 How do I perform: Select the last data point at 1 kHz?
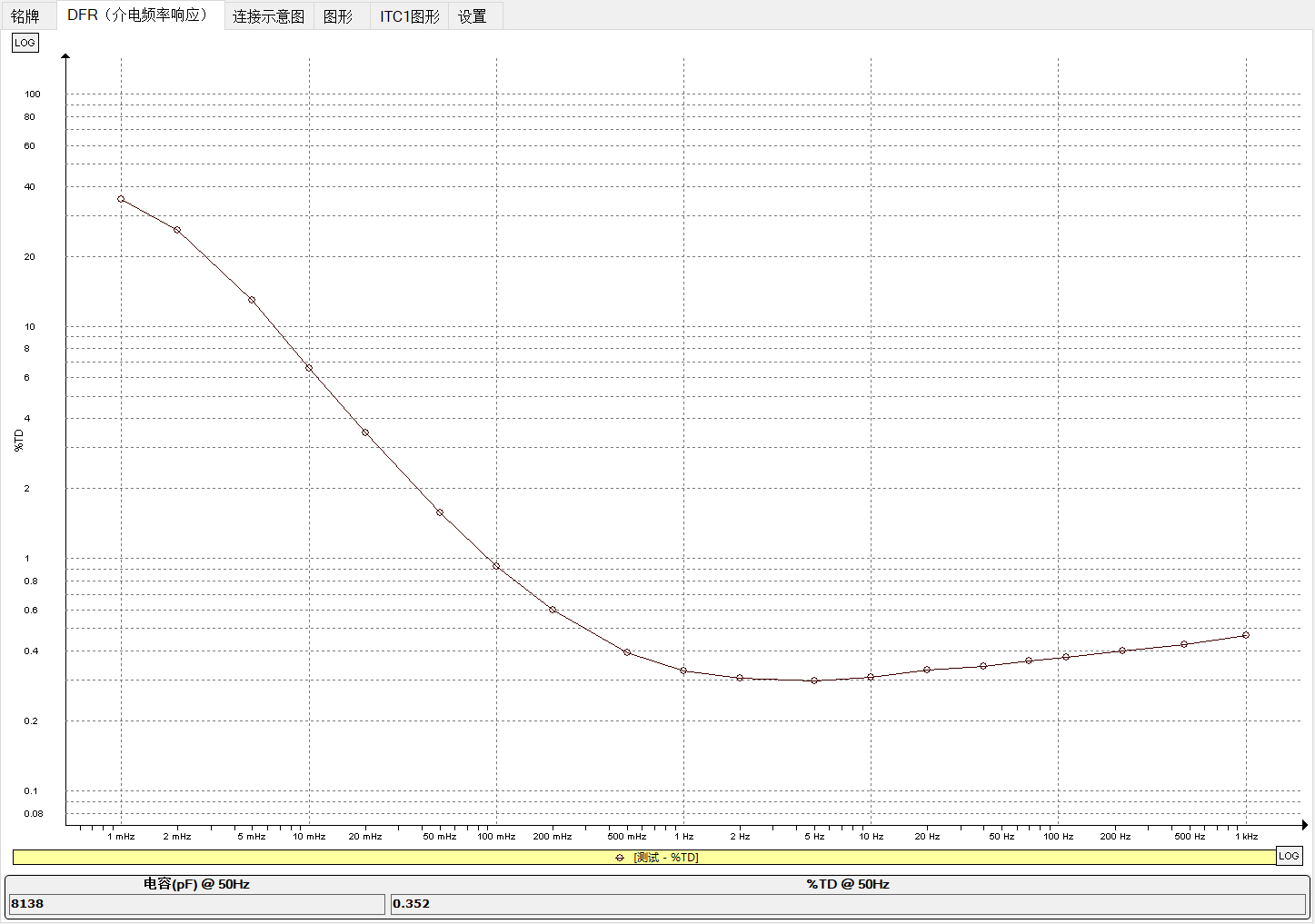click(1246, 636)
